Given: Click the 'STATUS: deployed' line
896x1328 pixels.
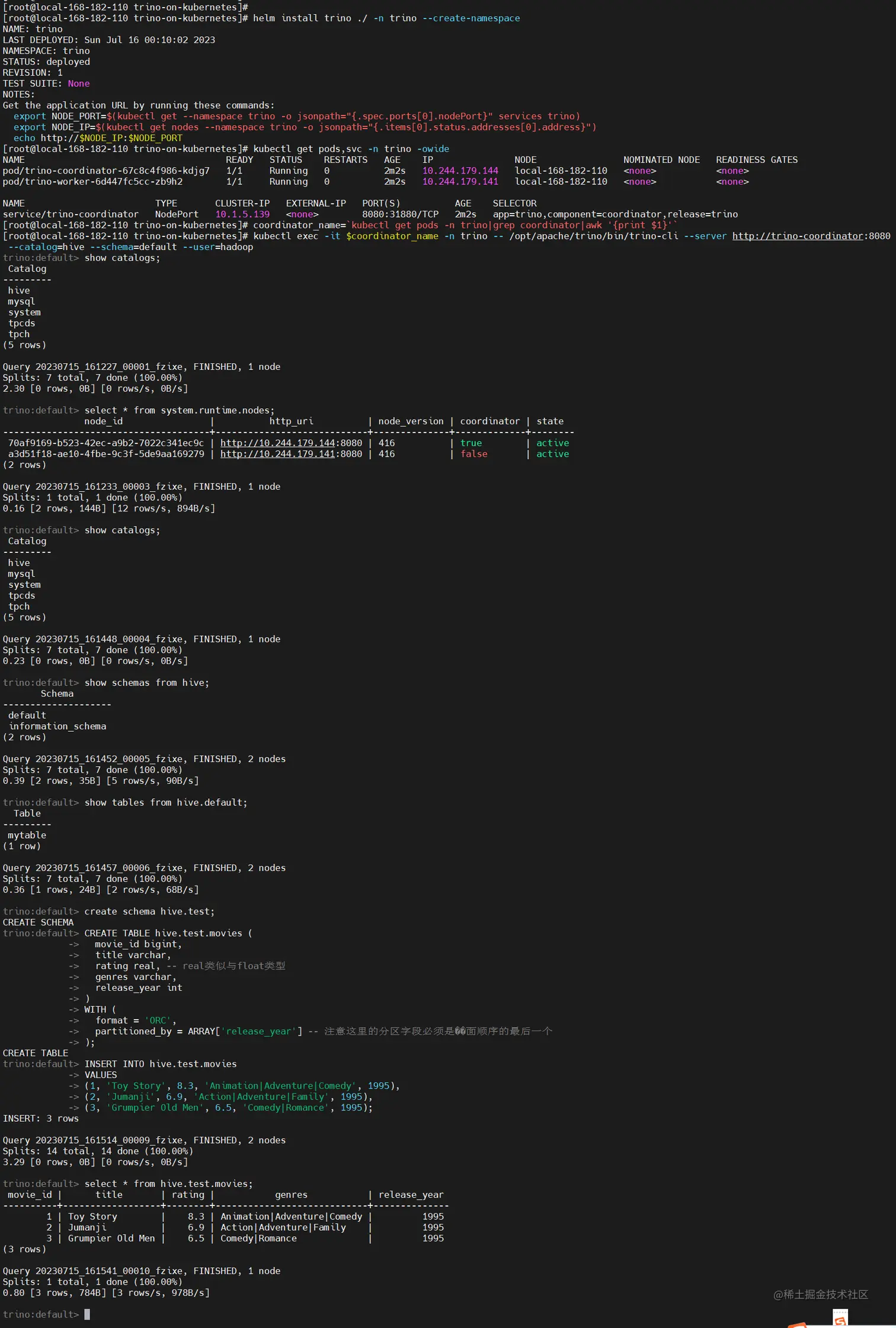Looking at the screenshot, I should (x=46, y=62).
